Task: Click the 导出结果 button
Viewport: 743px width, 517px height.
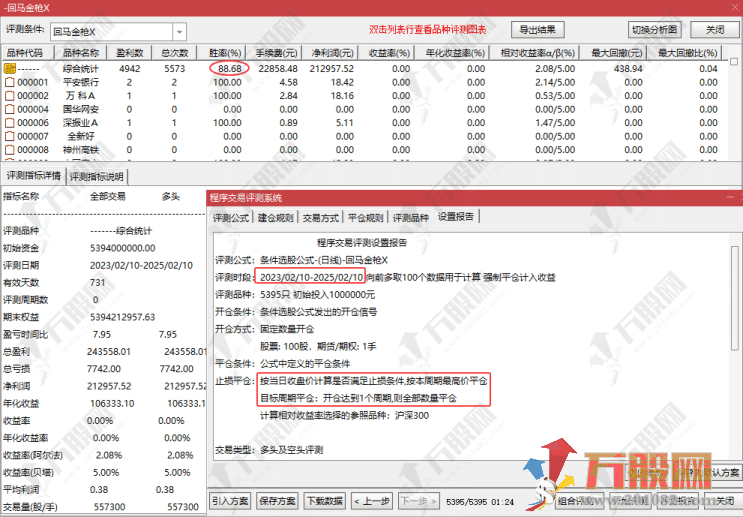Action: tap(537, 30)
